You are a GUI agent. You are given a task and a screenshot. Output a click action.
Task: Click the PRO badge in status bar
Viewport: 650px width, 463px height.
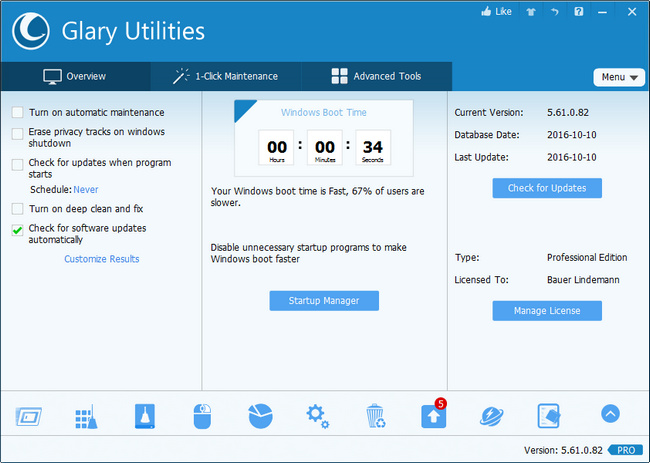[626, 450]
